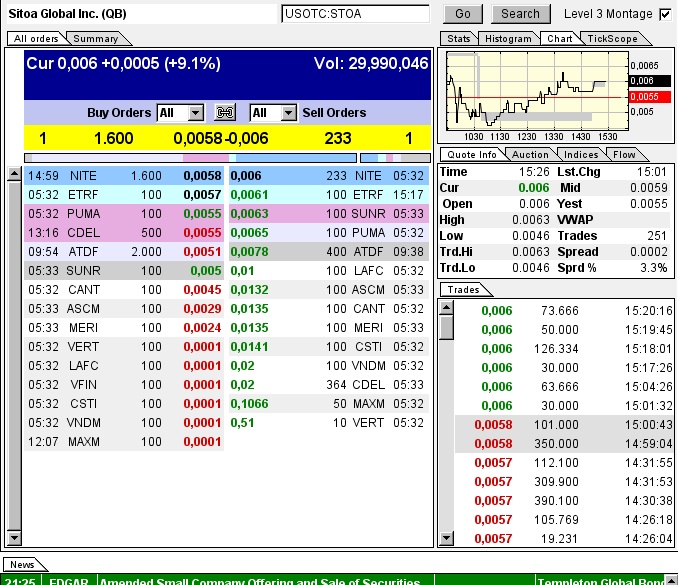Select the Trades tab
The height and width of the screenshot is (585, 678).
tap(464, 289)
